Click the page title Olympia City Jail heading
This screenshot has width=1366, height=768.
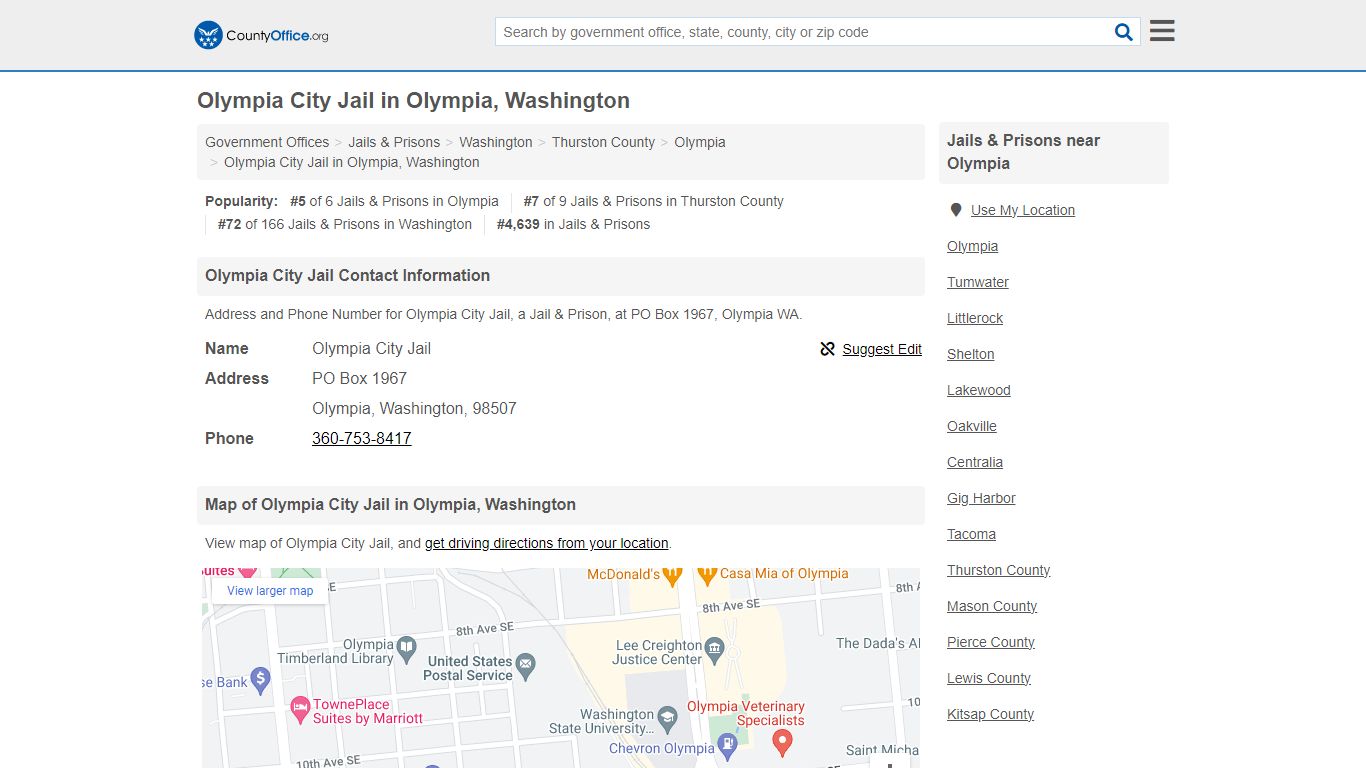tap(413, 101)
